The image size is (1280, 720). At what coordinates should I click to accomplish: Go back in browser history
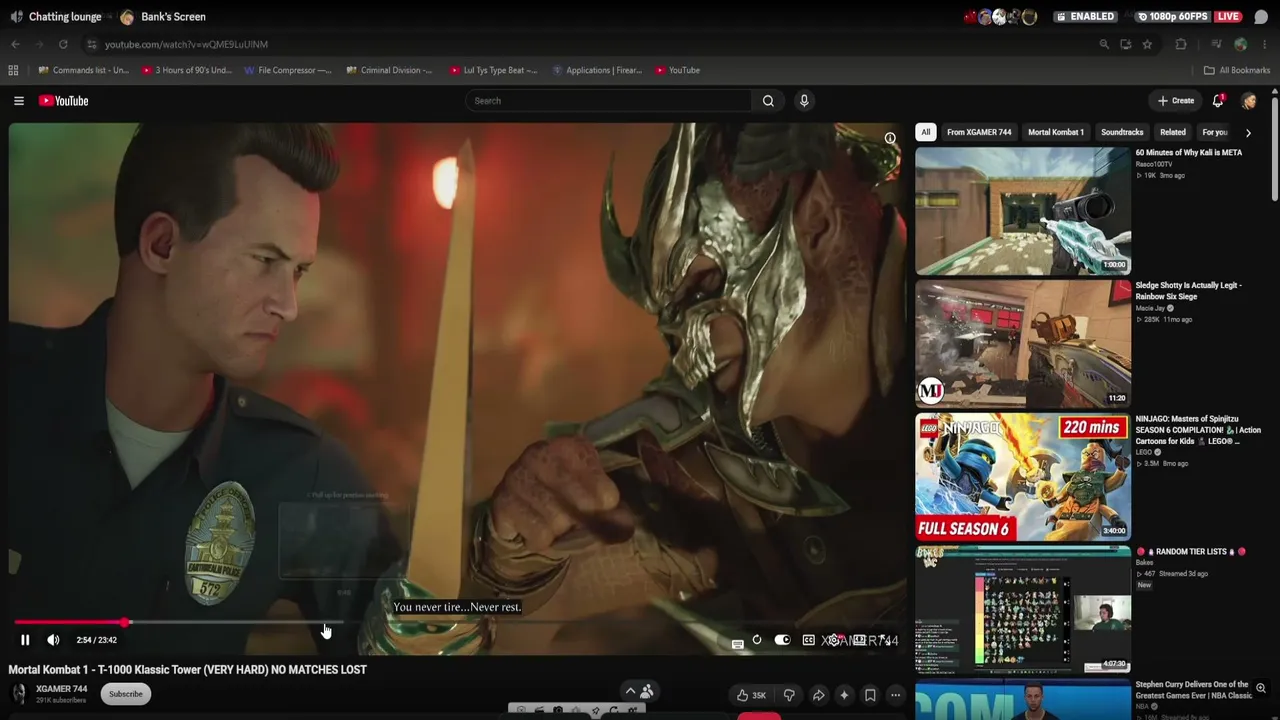point(15,44)
